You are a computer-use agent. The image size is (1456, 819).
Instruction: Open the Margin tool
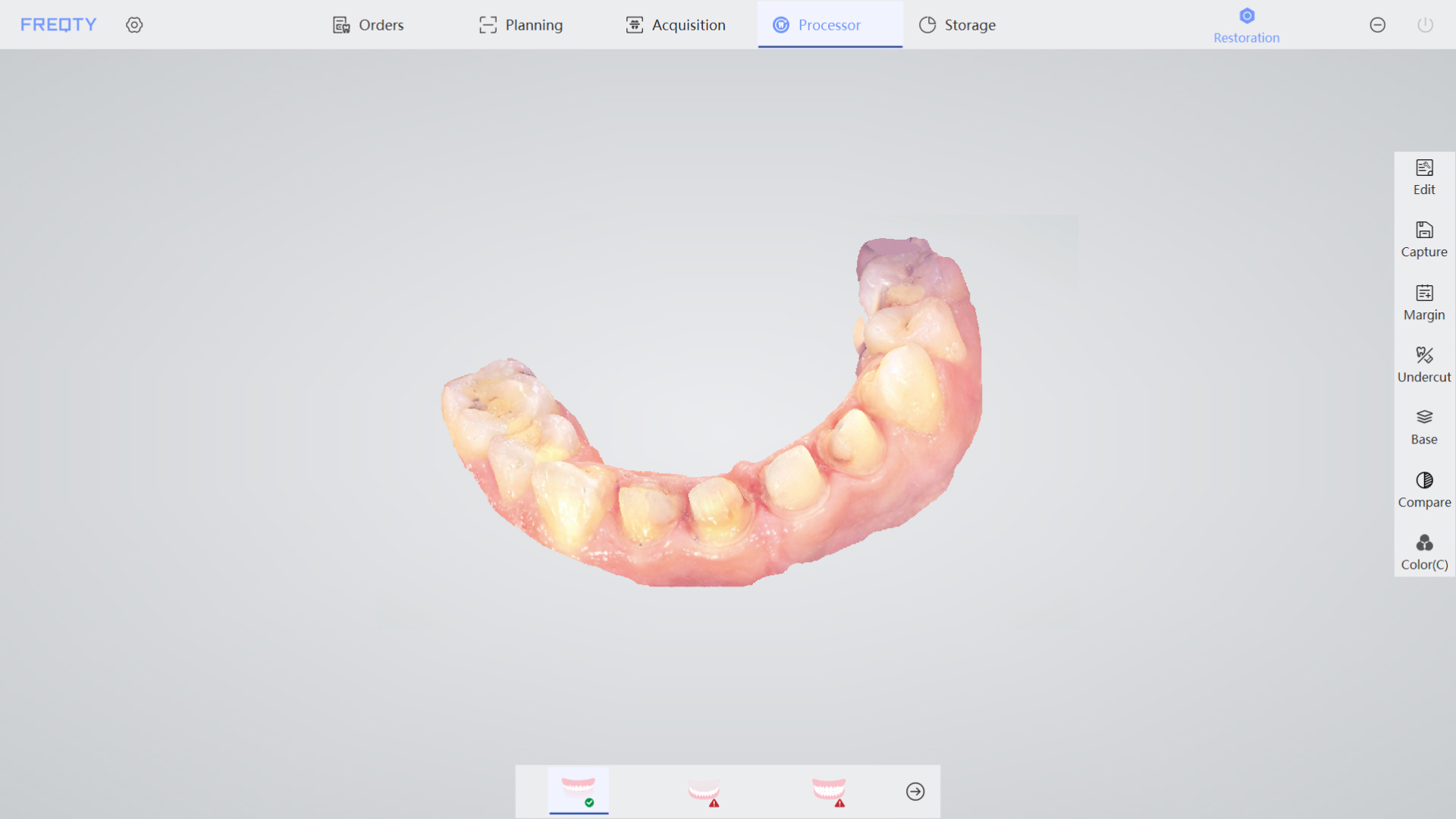pos(1424,303)
